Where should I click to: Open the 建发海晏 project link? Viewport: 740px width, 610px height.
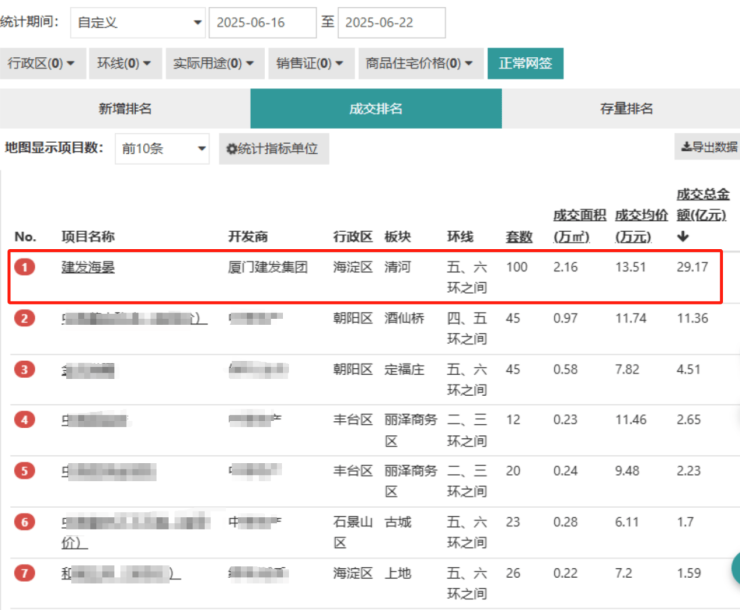coord(88,267)
